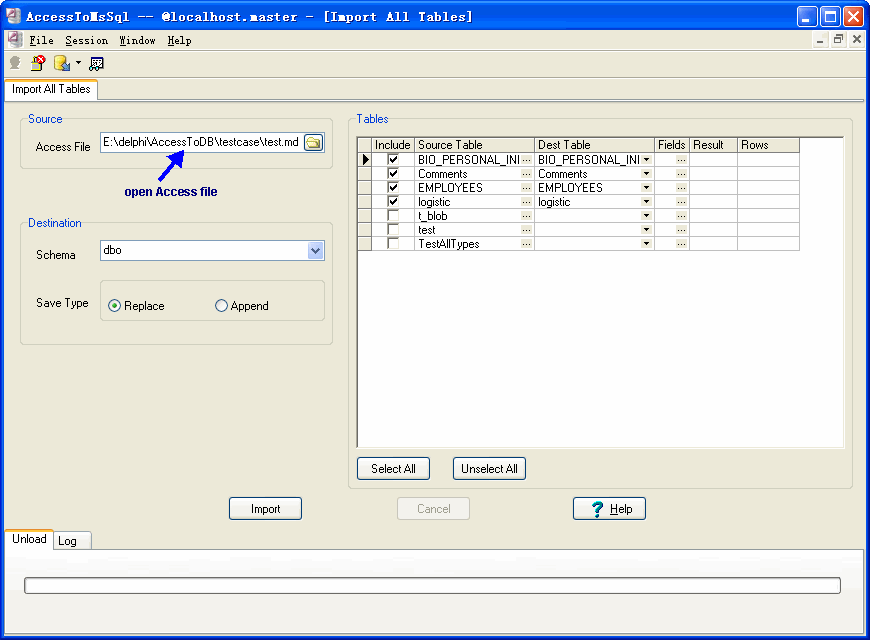Open Fields ellipsis for logistic row
Image resolution: width=870 pixels, height=640 pixels.
681,202
